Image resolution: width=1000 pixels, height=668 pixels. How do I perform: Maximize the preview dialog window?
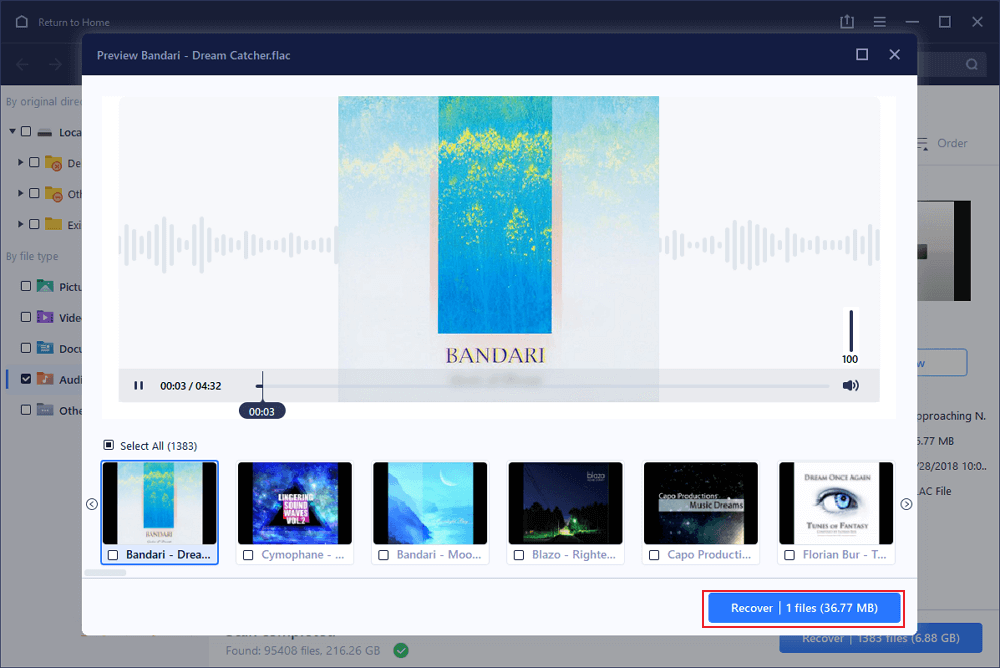coord(862,55)
